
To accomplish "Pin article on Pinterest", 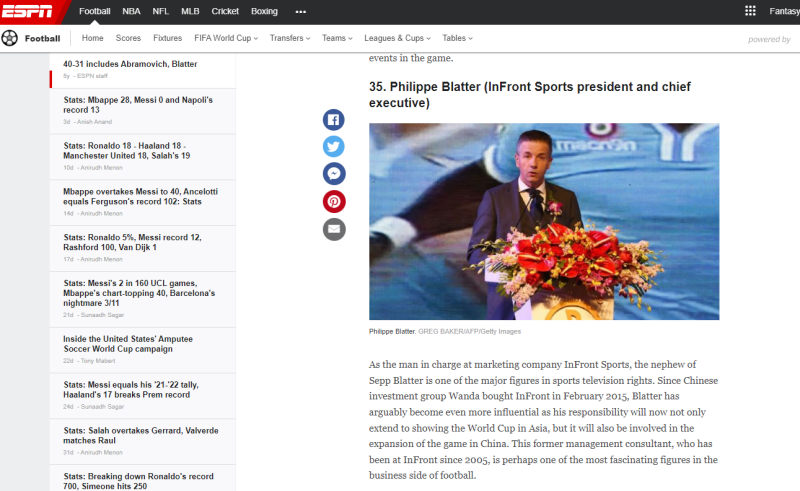I will click(334, 201).
